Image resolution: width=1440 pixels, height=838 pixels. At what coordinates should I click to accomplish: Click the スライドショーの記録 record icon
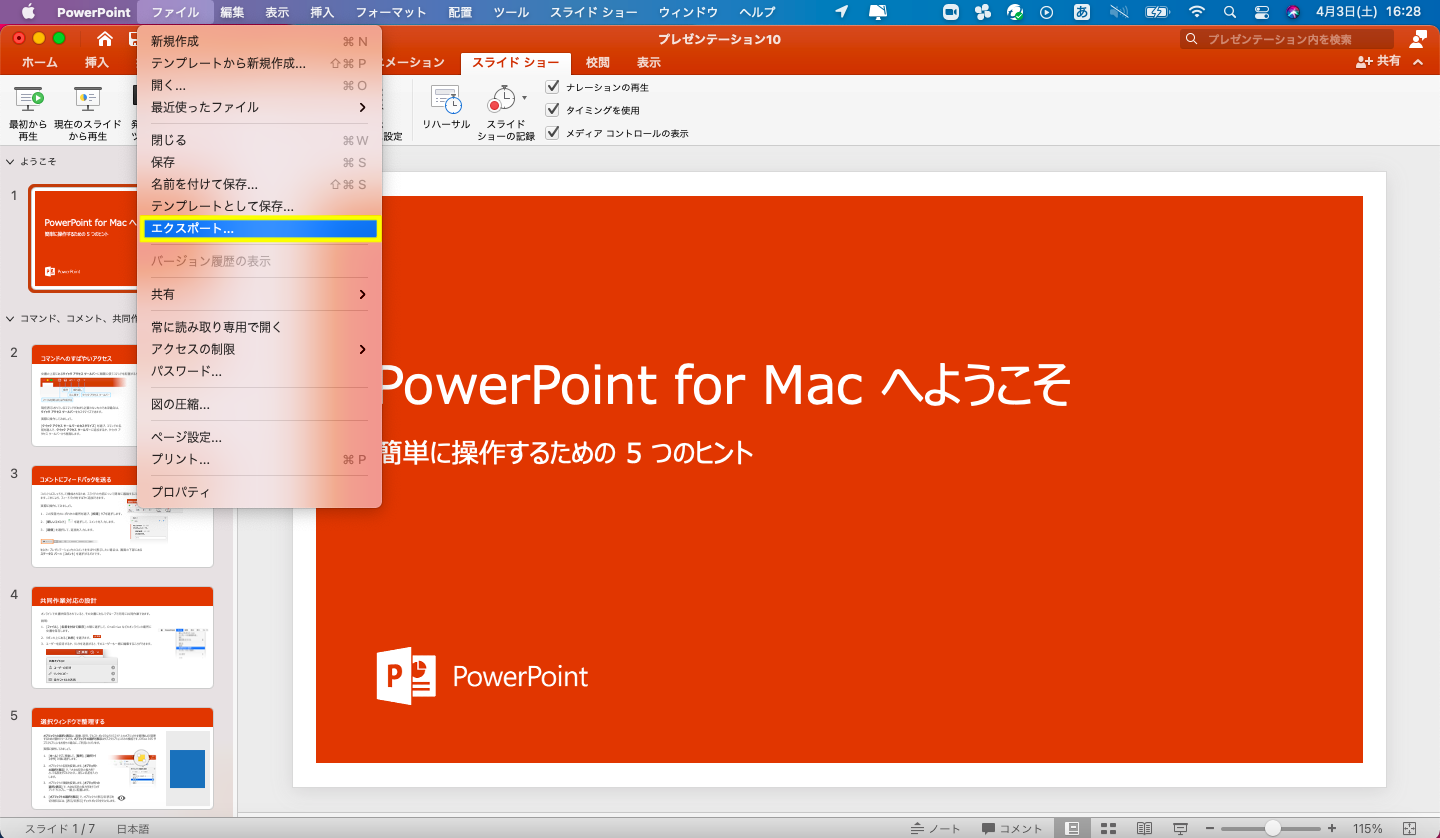click(x=500, y=99)
